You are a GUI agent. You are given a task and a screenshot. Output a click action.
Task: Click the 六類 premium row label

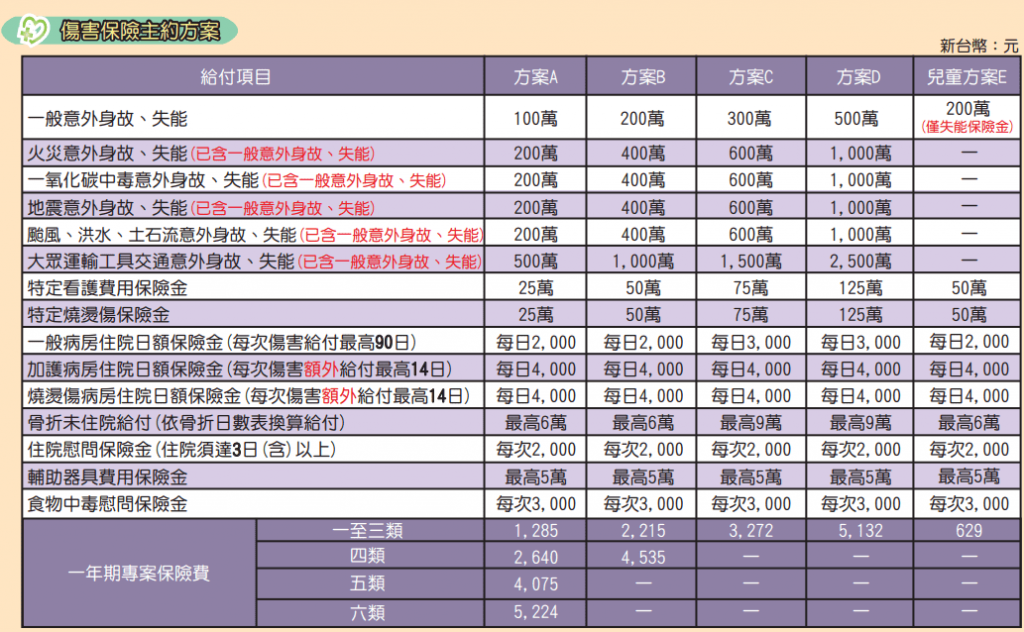click(x=368, y=612)
